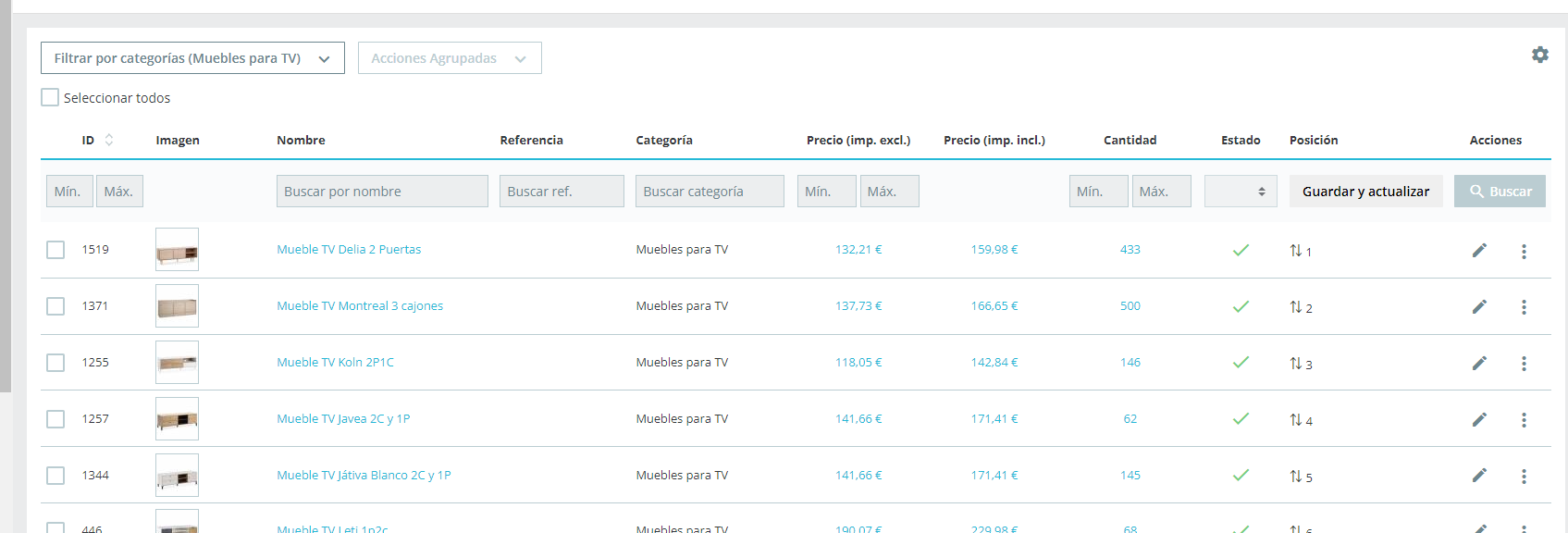This screenshot has width=1568, height=533.
Task: Click the quantity 146 value
Action: [1130, 363]
